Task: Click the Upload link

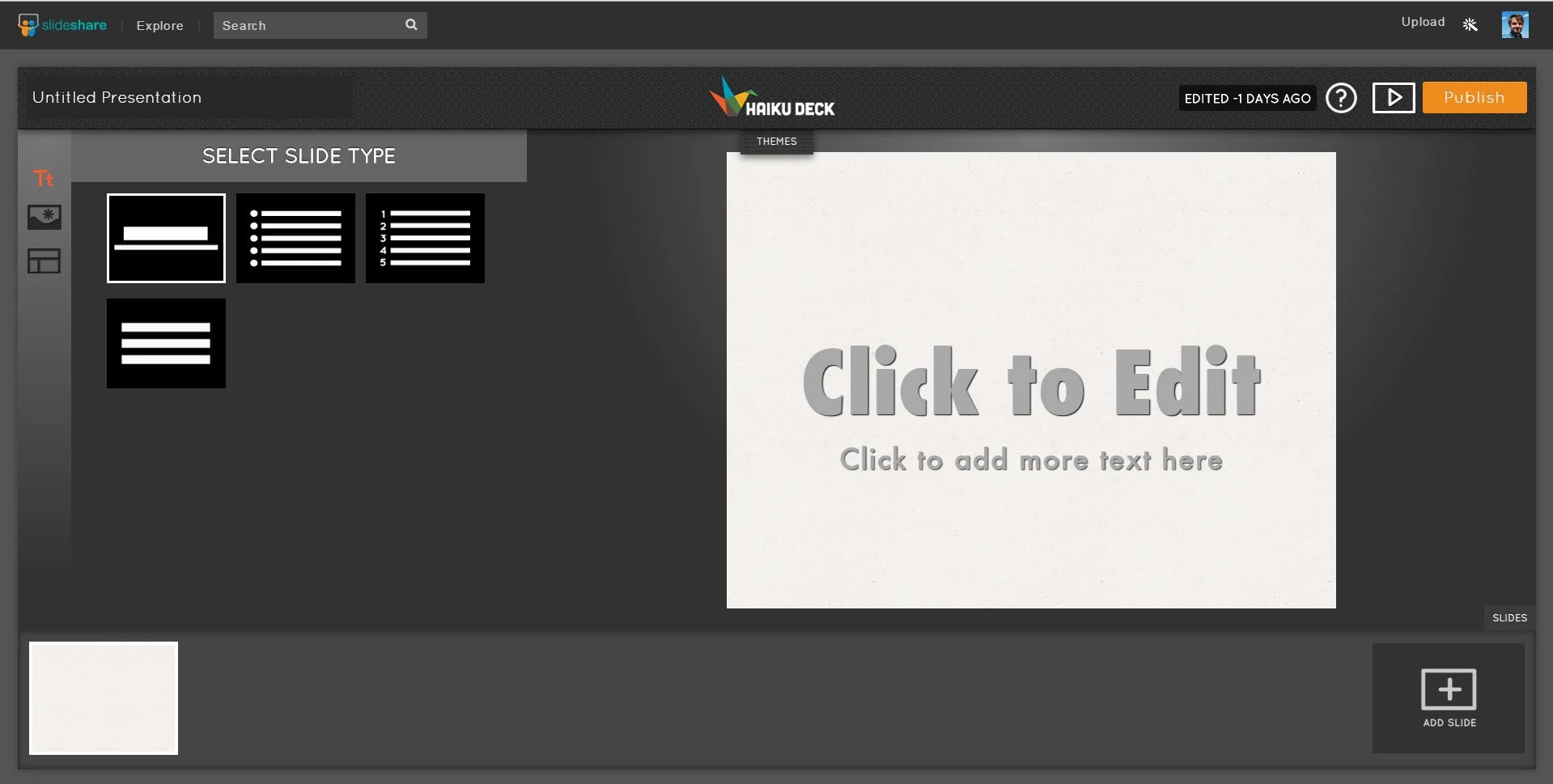Action: (x=1422, y=22)
